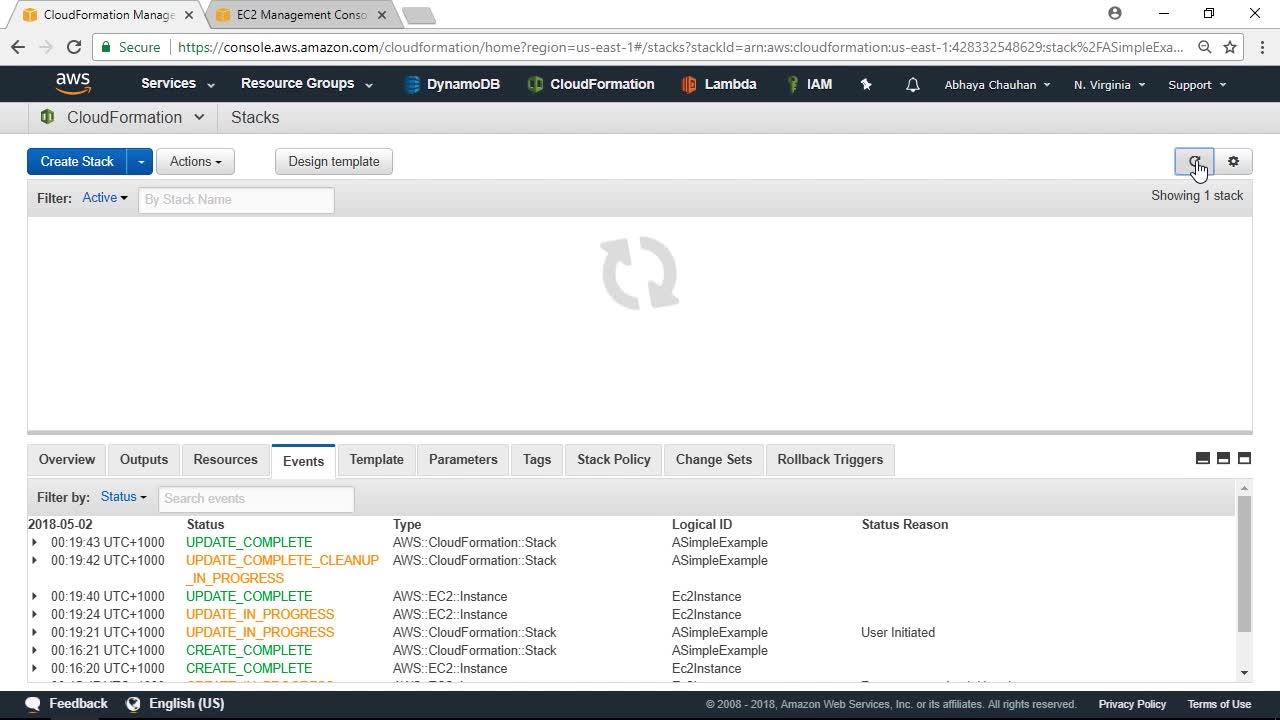This screenshot has height=720, width=1280.
Task: Open the Active stack filter dropdown
Action: coord(105,198)
